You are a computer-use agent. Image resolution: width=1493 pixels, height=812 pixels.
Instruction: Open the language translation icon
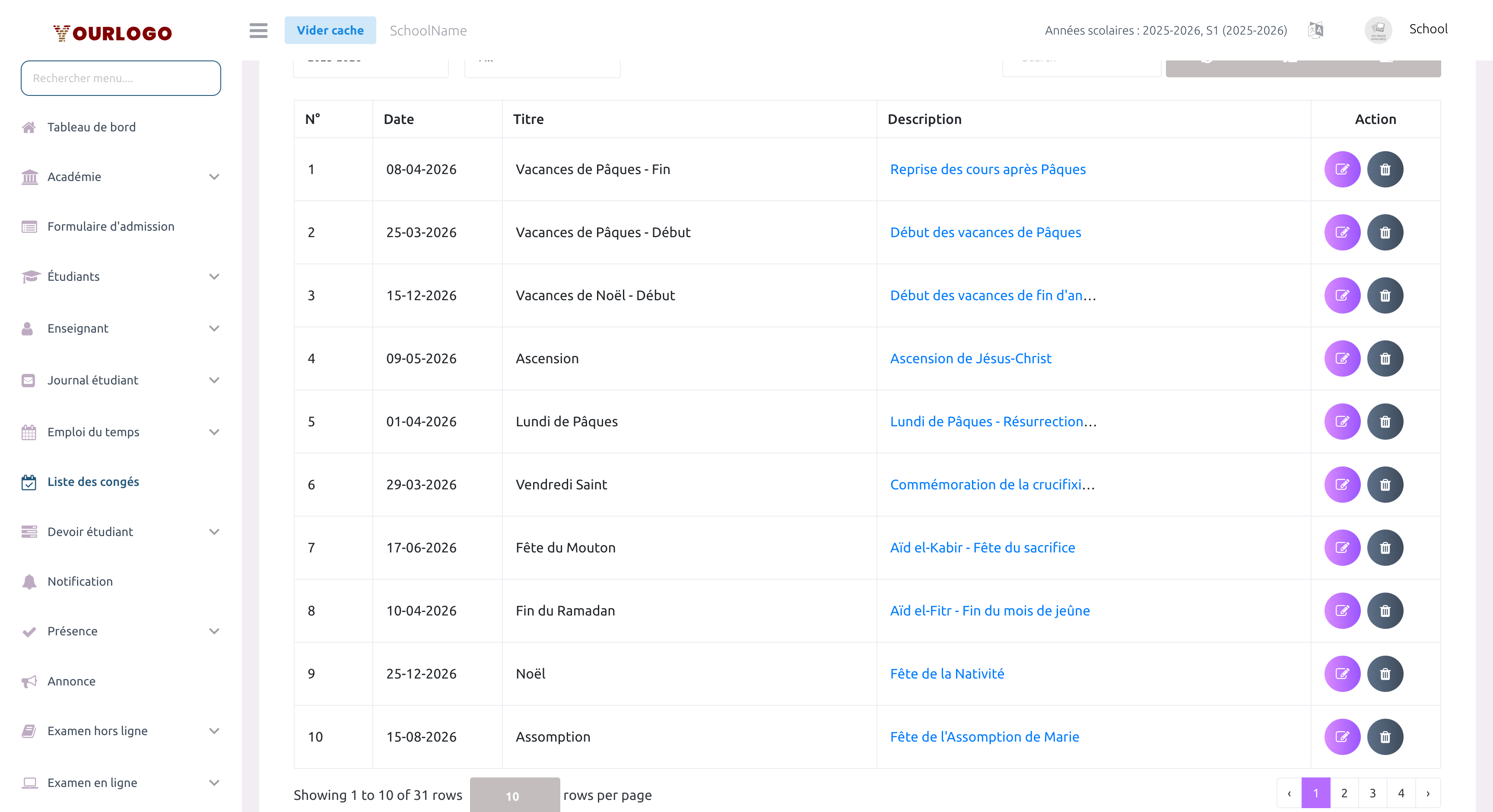(1315, 30)
